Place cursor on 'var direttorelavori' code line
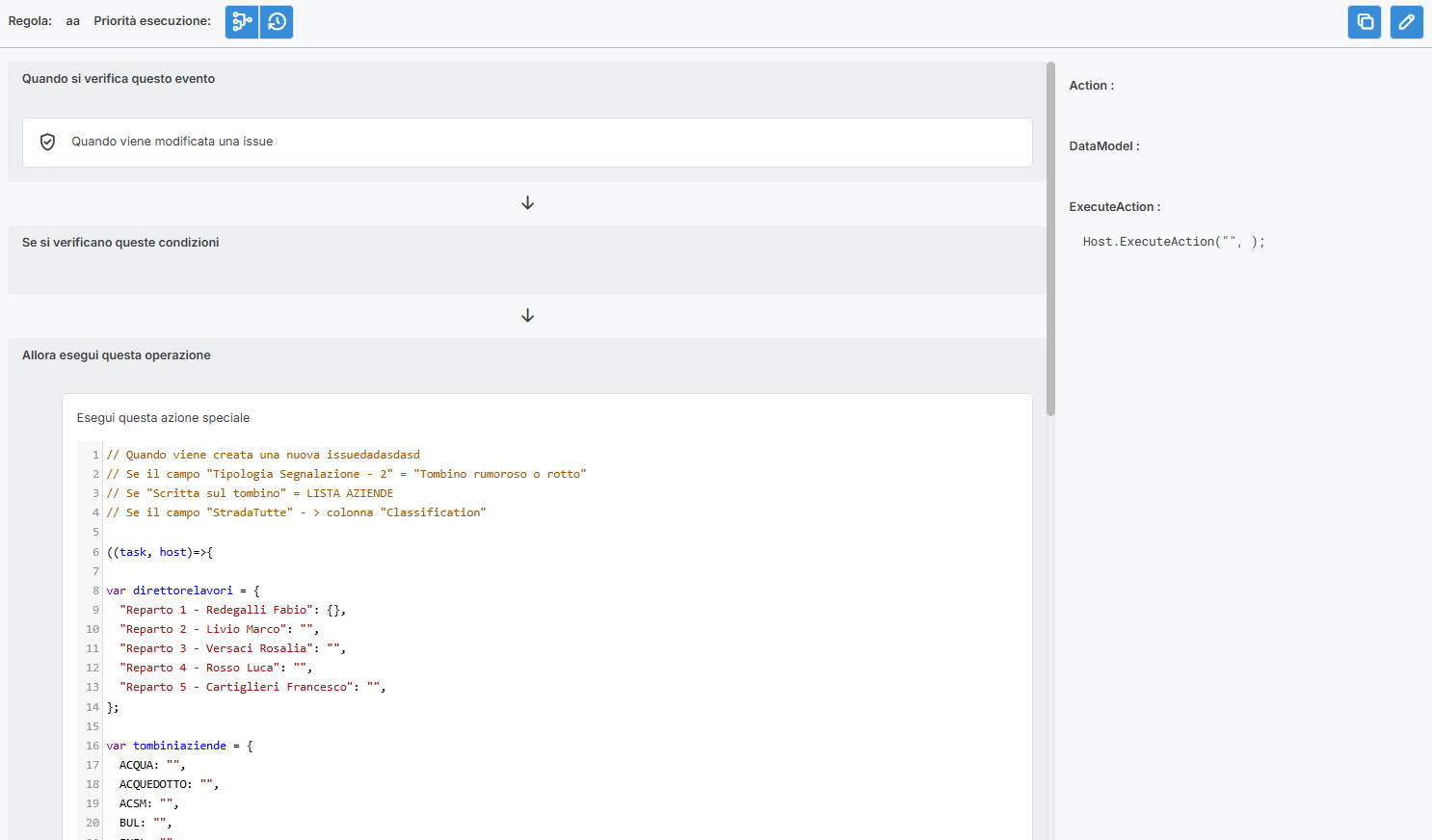1432x840 pixels. 182,591
